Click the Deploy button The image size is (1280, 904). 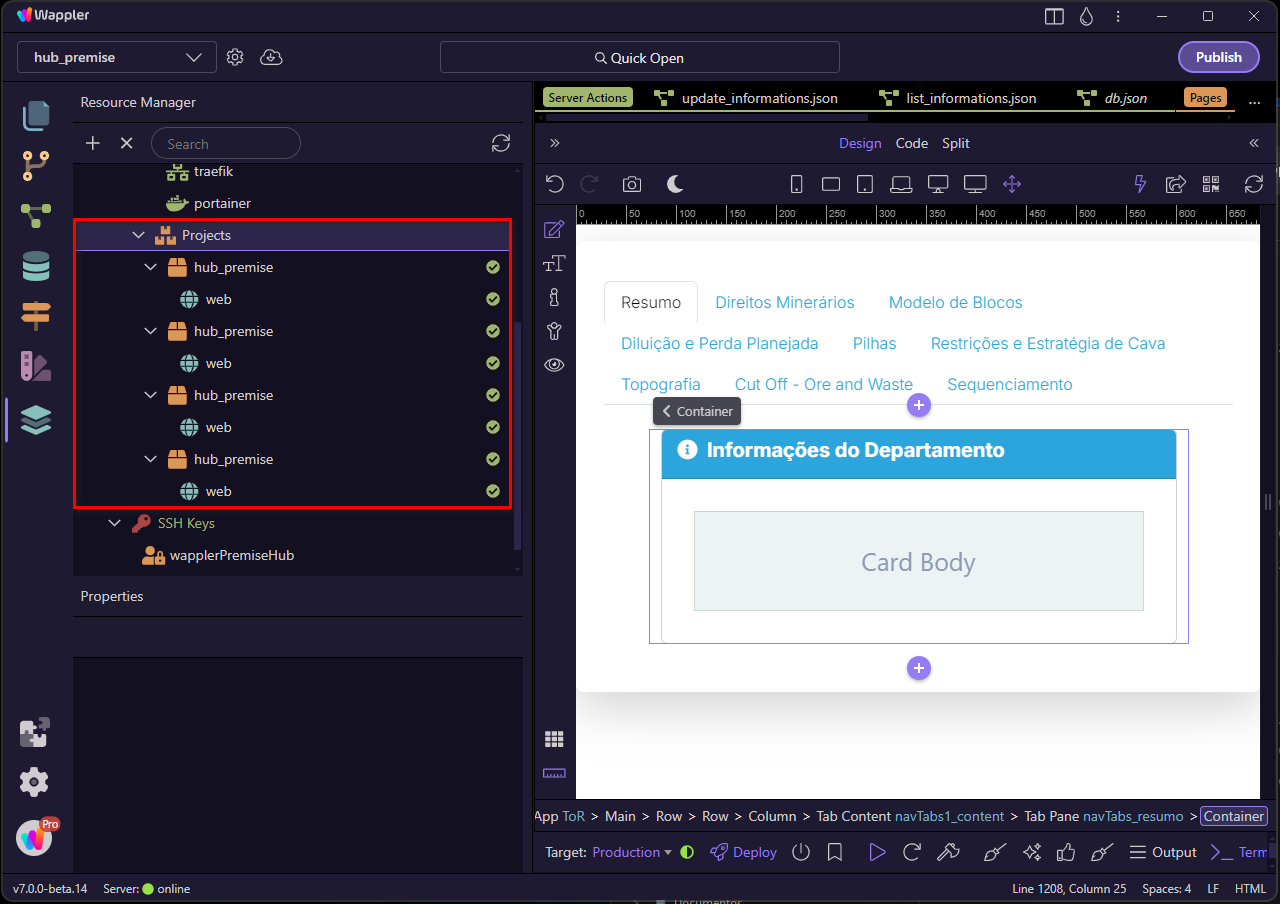pos(743,853)
